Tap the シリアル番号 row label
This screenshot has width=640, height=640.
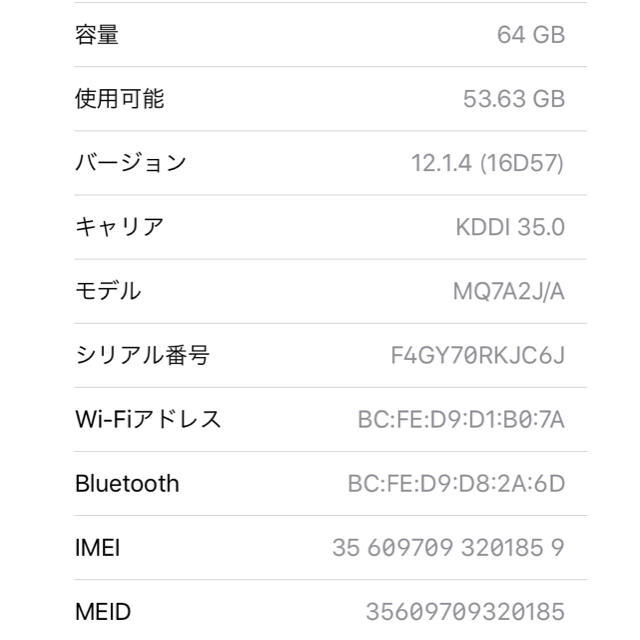142,355
